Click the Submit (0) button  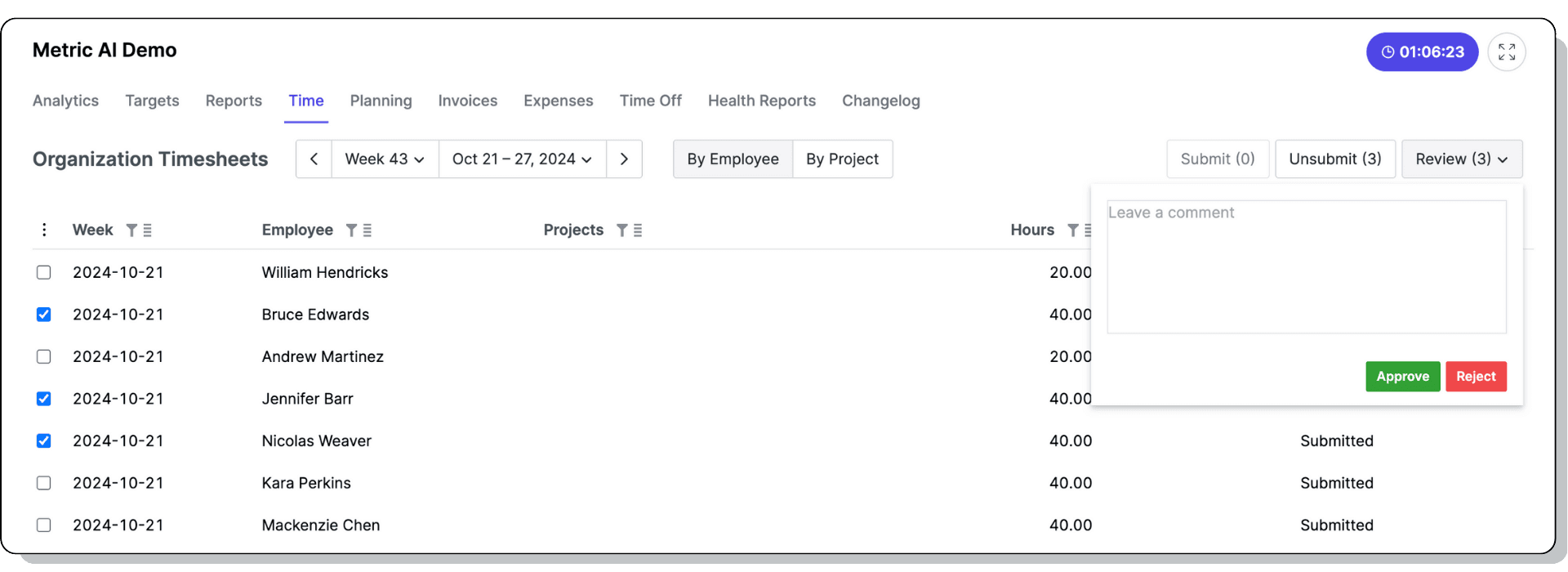[1218, 159]
